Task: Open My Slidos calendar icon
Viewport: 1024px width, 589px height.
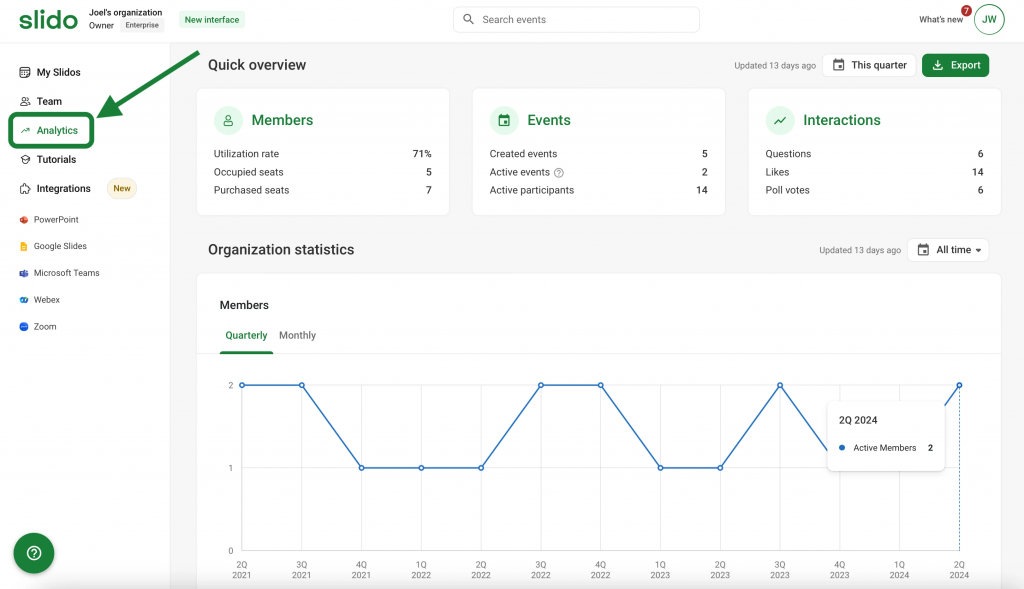Action: 25,72
